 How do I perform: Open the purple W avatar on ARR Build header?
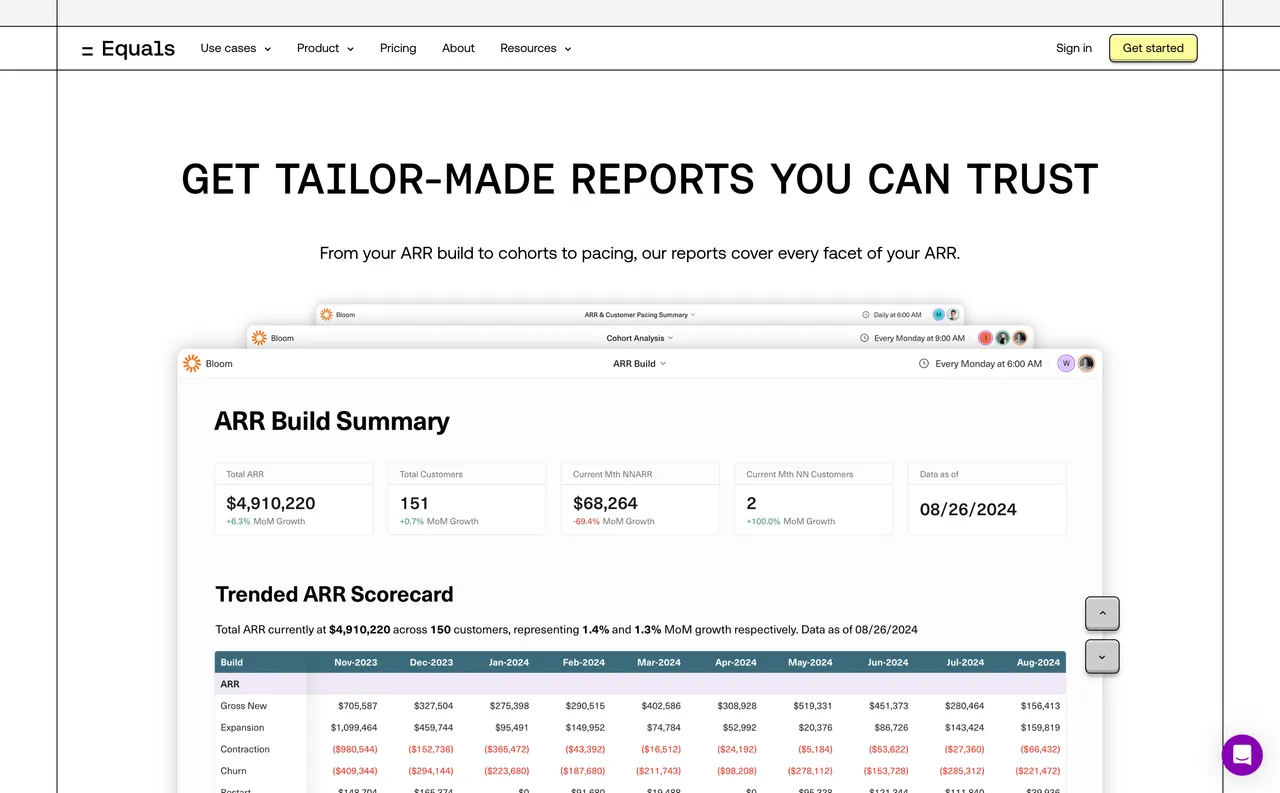coord(1066,363)
